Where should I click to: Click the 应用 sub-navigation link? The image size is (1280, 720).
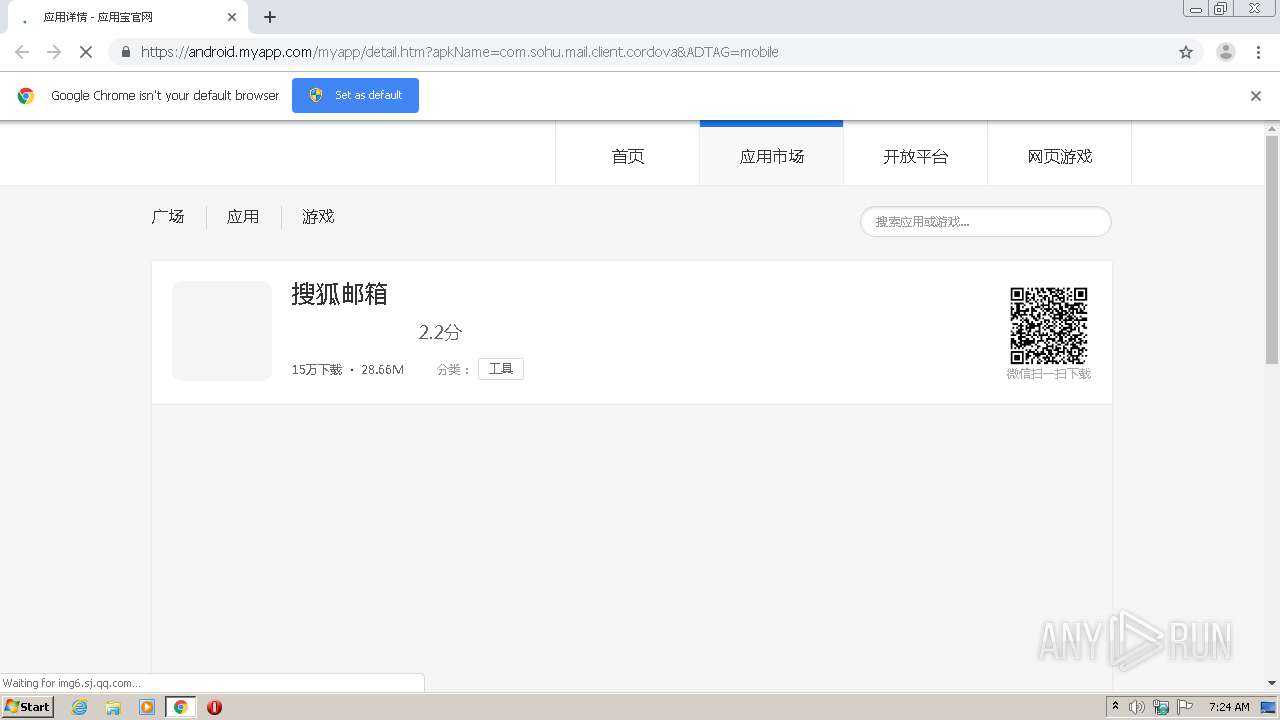pos(243,217)
